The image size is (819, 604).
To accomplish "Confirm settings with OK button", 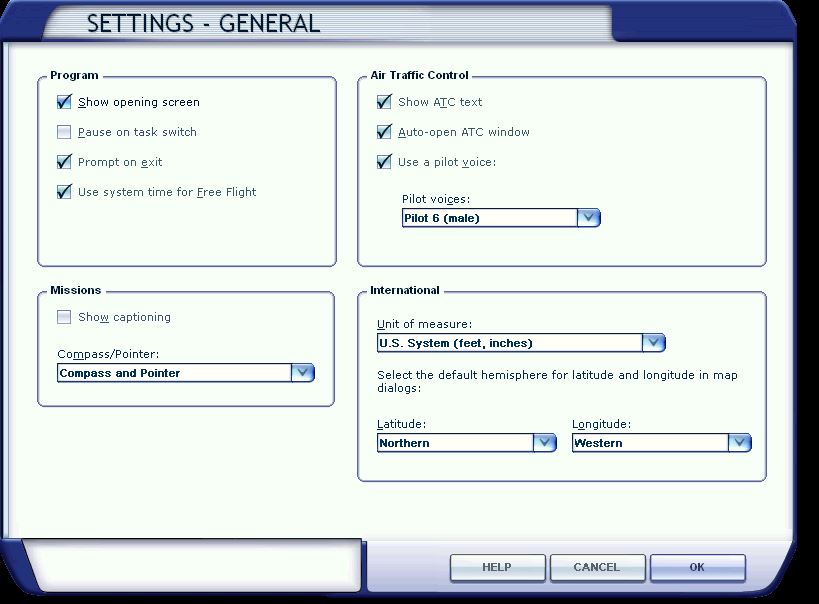I will [x=697, y=567].
